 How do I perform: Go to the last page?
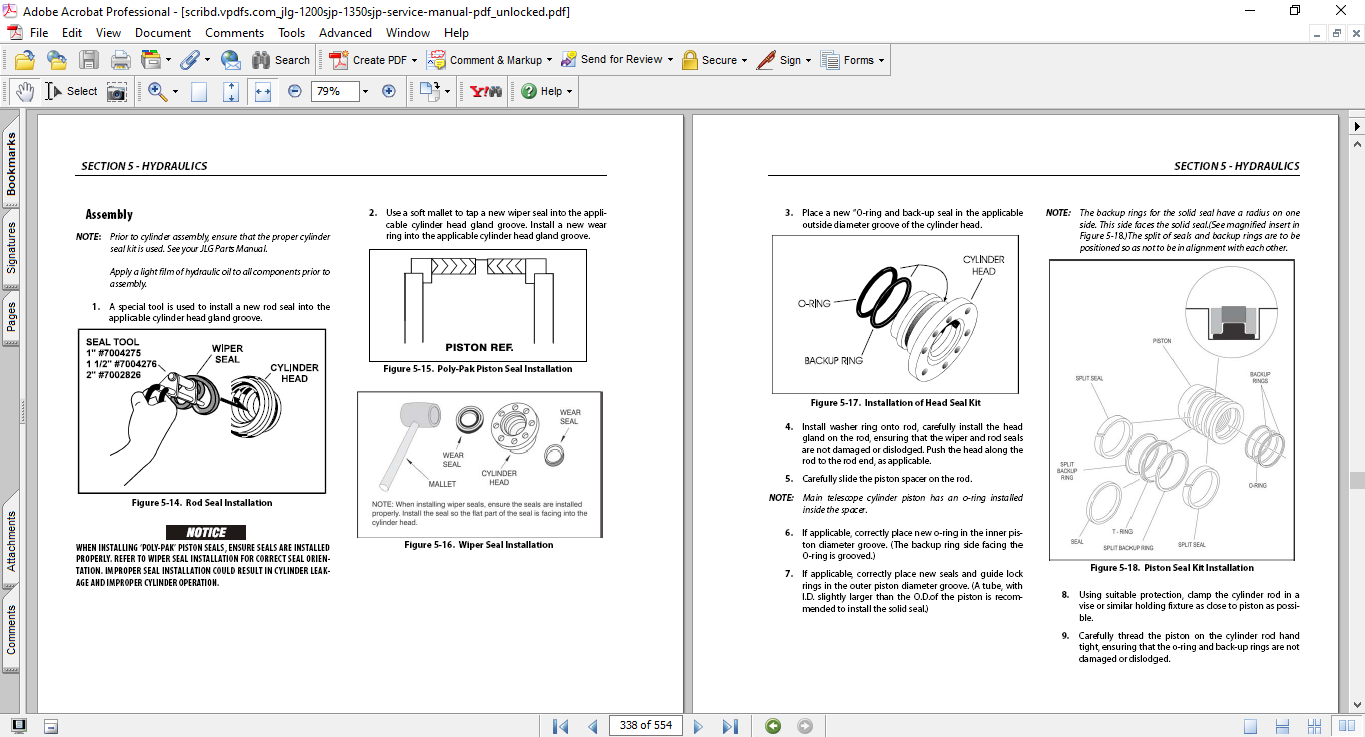730,726
